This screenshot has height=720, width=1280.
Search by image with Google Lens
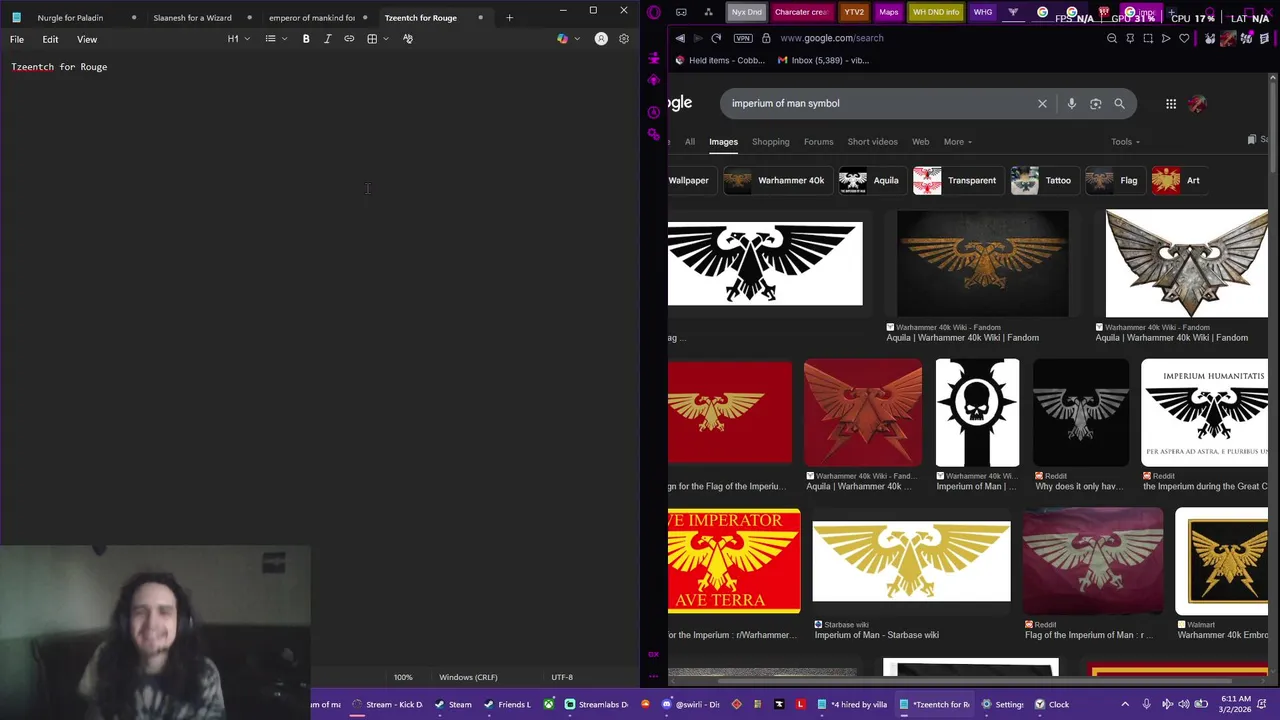tap(1096, 103)
